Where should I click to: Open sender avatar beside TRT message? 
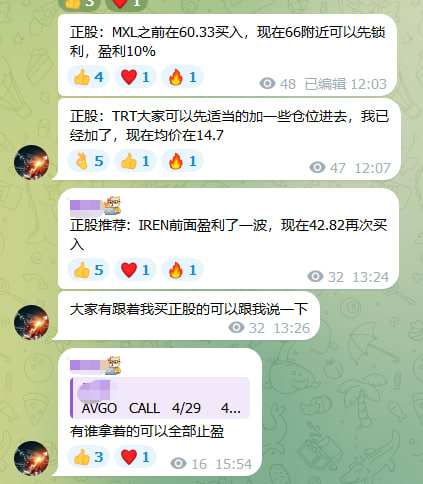32,162
